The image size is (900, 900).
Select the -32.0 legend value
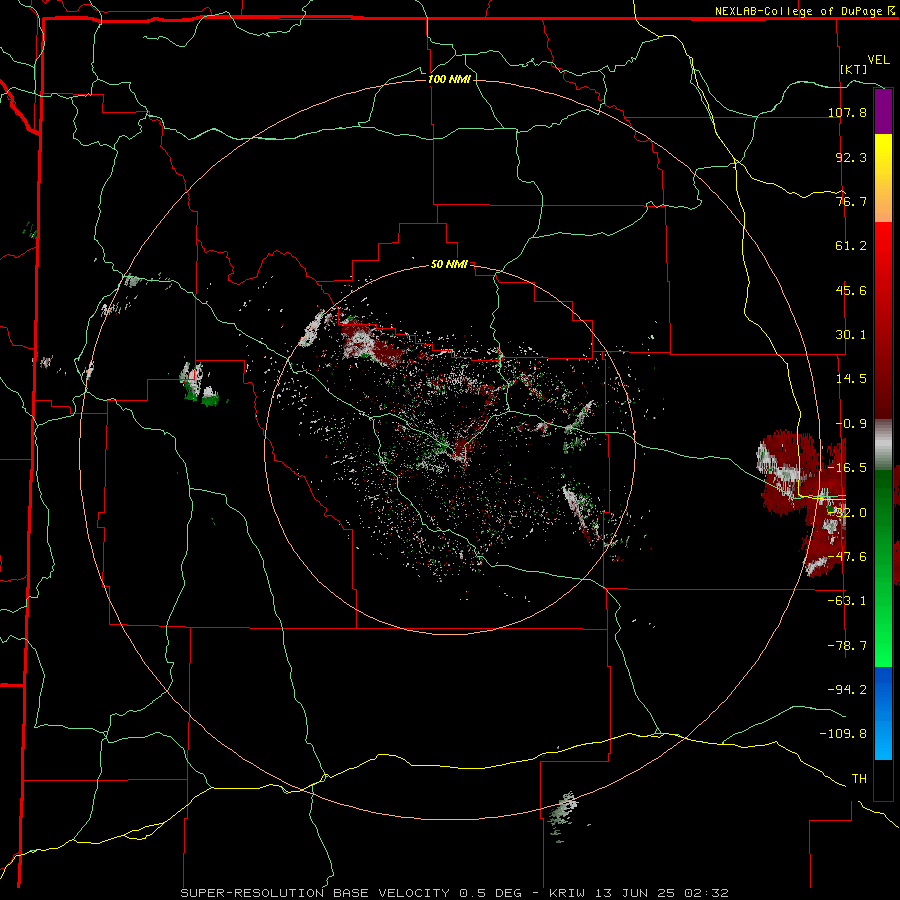pos(847,512)
